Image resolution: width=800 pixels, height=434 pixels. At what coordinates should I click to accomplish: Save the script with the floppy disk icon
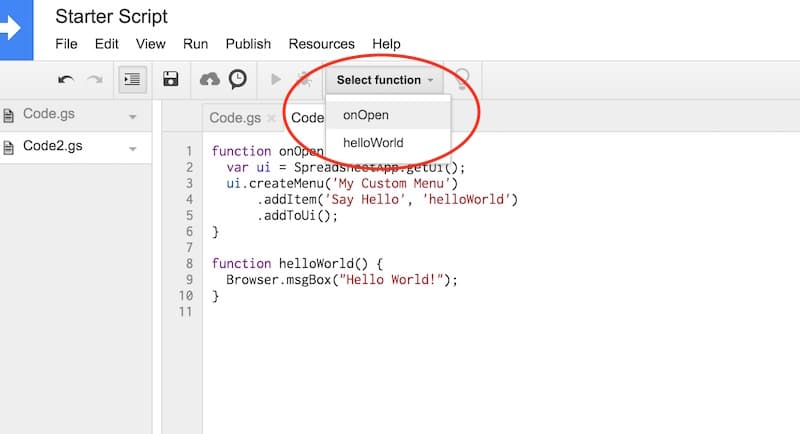[x=171, y=80]
